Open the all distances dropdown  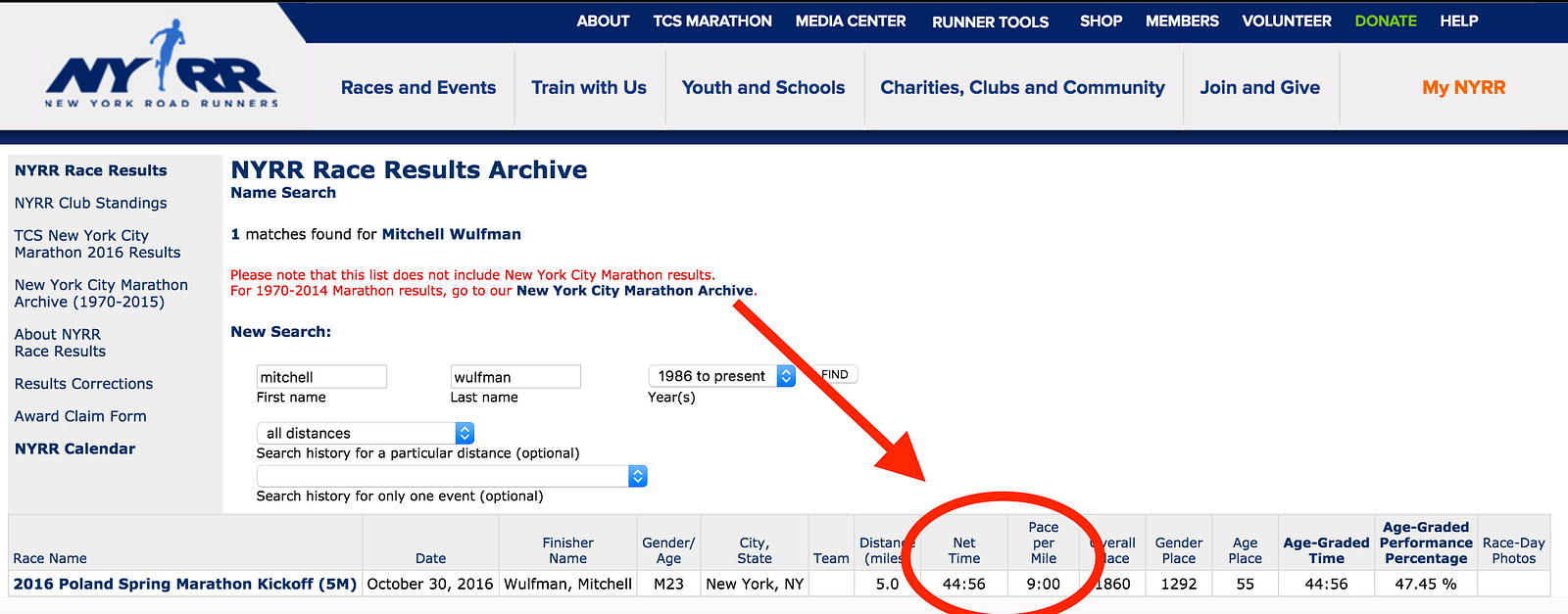coord(366,433)
